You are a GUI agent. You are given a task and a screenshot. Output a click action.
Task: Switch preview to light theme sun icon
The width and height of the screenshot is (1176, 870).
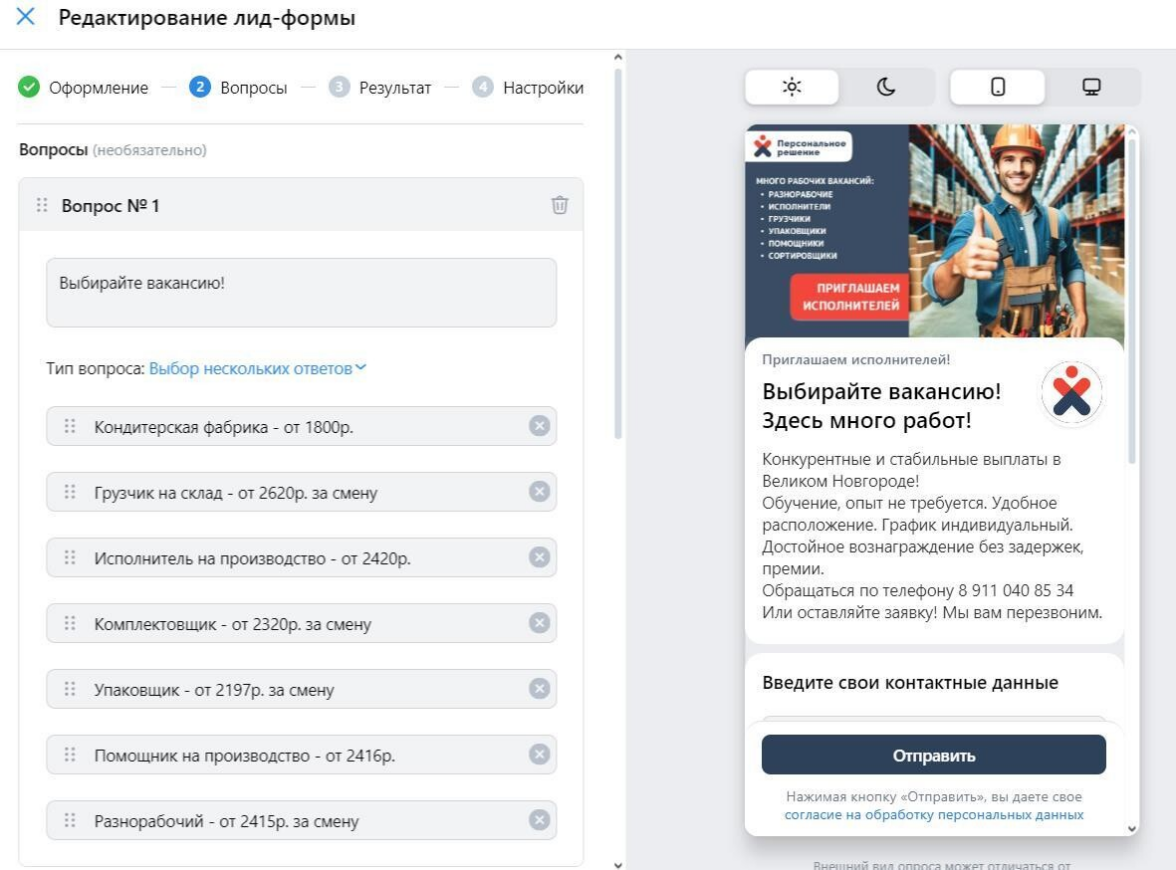pos(791,87)
